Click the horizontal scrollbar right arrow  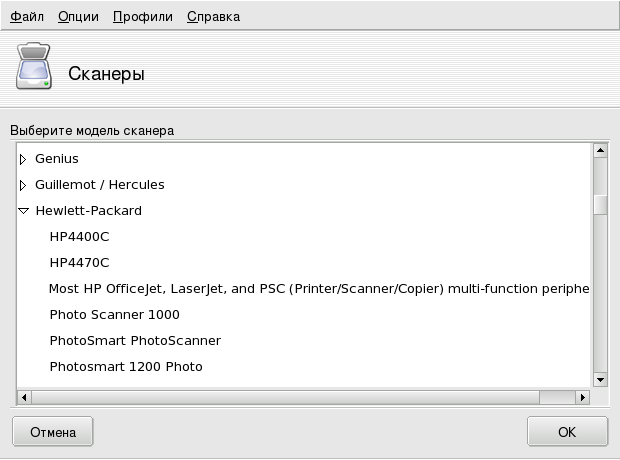point(584,397)
